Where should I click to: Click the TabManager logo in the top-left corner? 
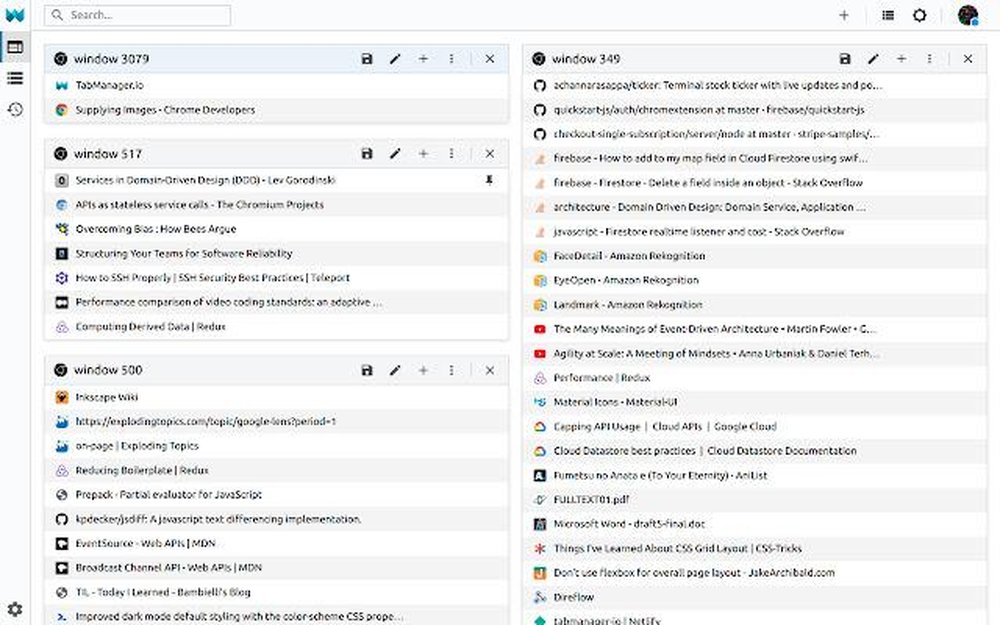[x=14, y=15]
